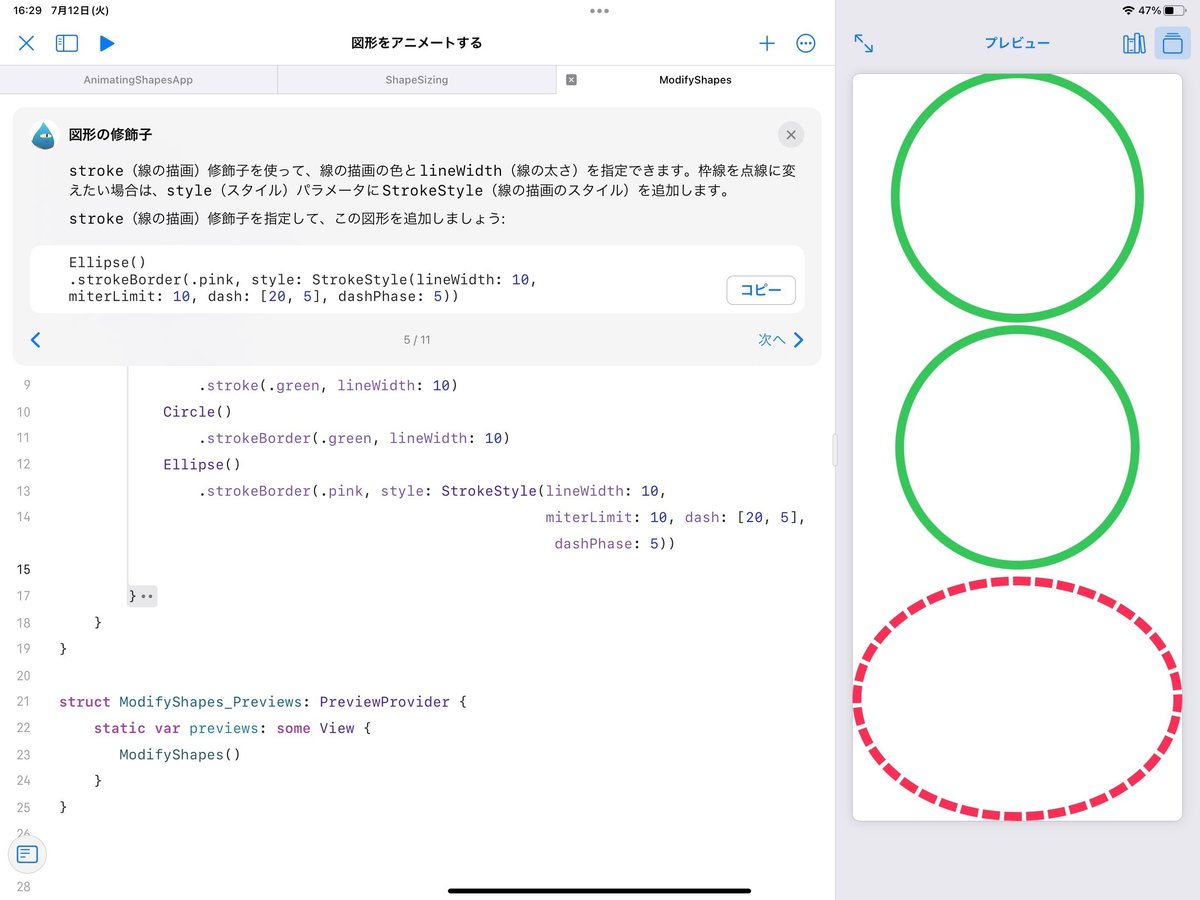Select '.stroke(.green, lineWidth: 10)' on line 9
Viewport: 1200px width, 900px height.
tap(328, 386)
